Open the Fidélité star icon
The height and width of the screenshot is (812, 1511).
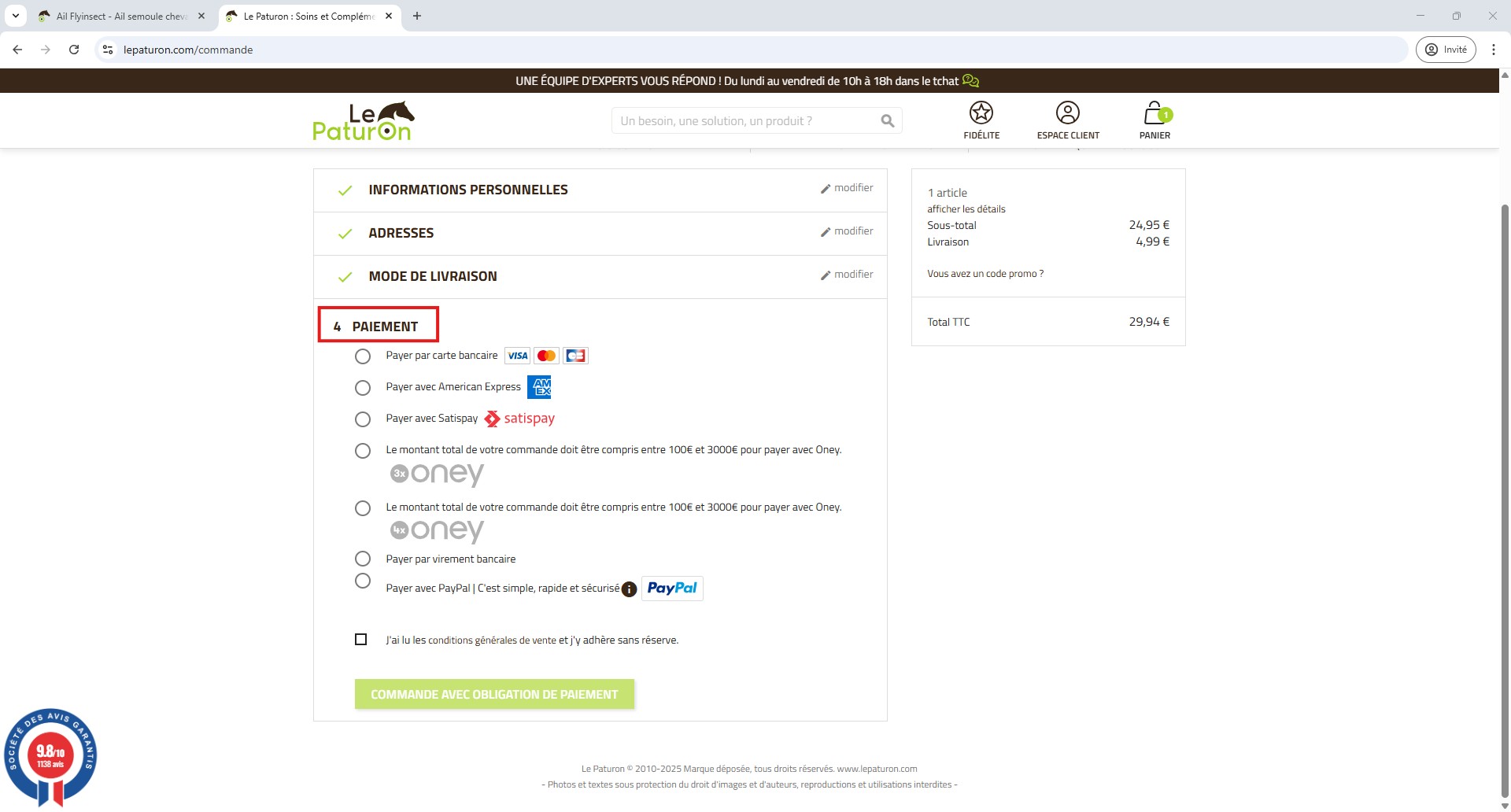tap(981, 113)
